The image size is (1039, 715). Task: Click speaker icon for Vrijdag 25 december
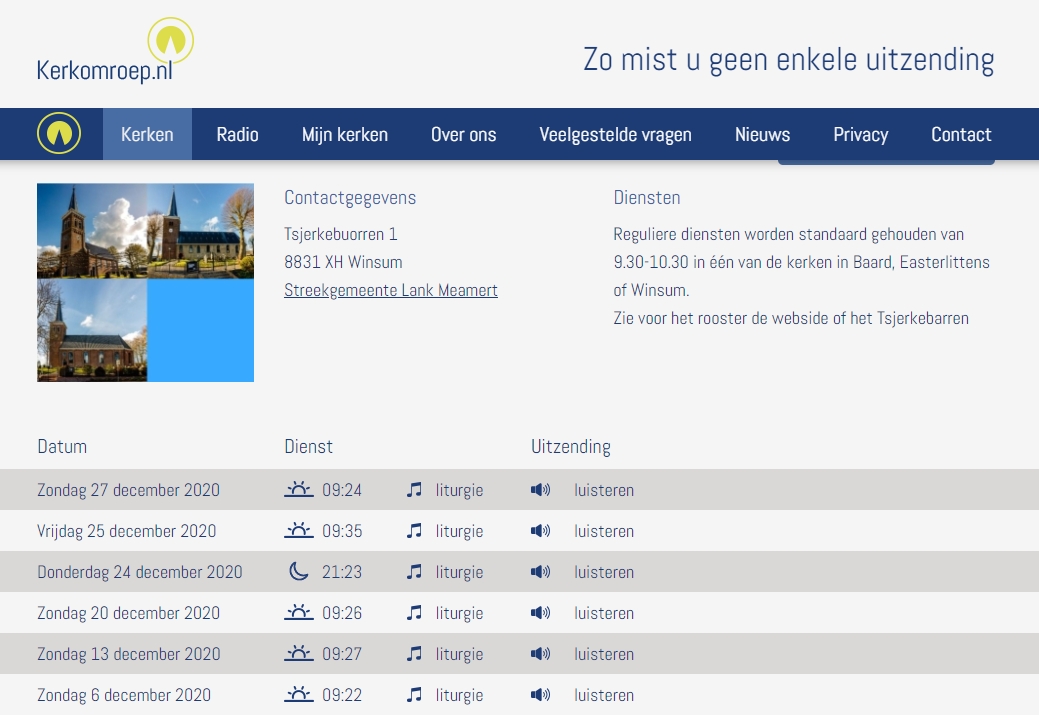[541, 531]
